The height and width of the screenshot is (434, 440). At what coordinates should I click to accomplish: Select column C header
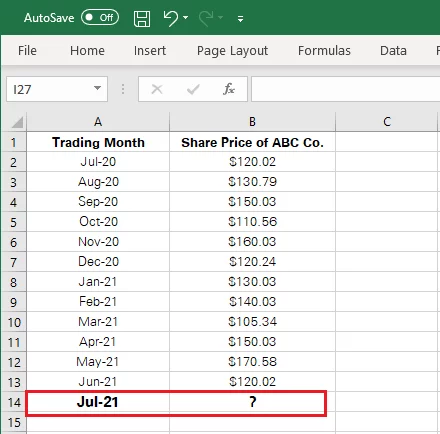[x=386, y=122]
